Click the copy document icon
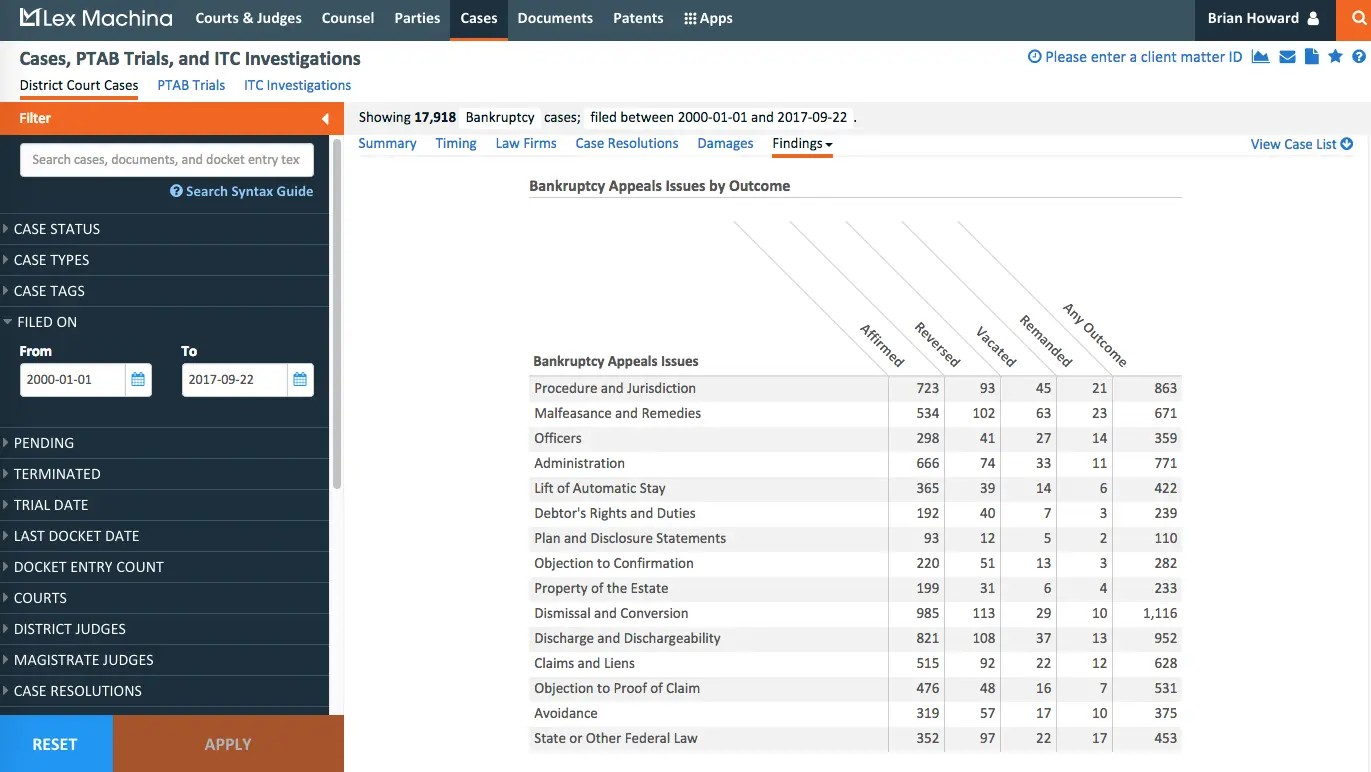This screenshot has width=1371, height=772. [x=1311, y=57]
